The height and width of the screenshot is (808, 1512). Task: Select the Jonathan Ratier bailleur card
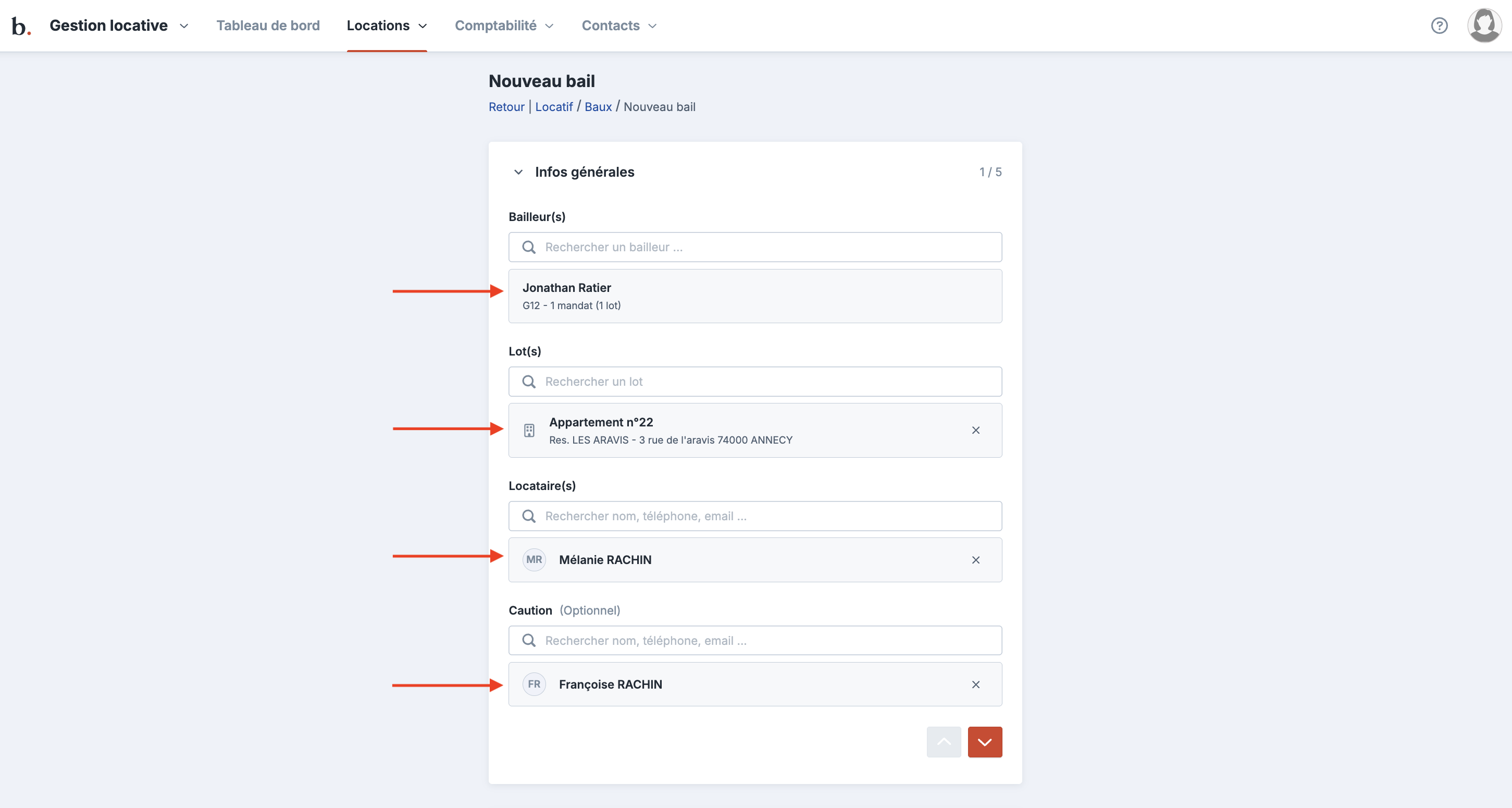pos(755,296)
